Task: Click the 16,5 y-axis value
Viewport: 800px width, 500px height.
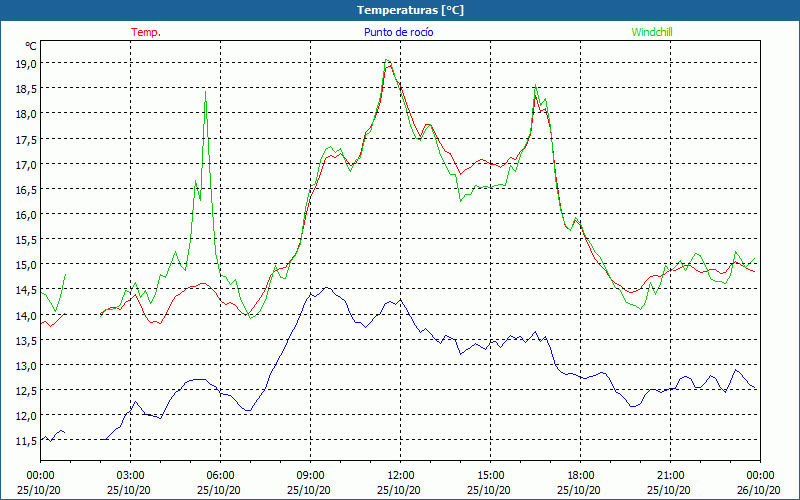Action: [x=26, y=189]
